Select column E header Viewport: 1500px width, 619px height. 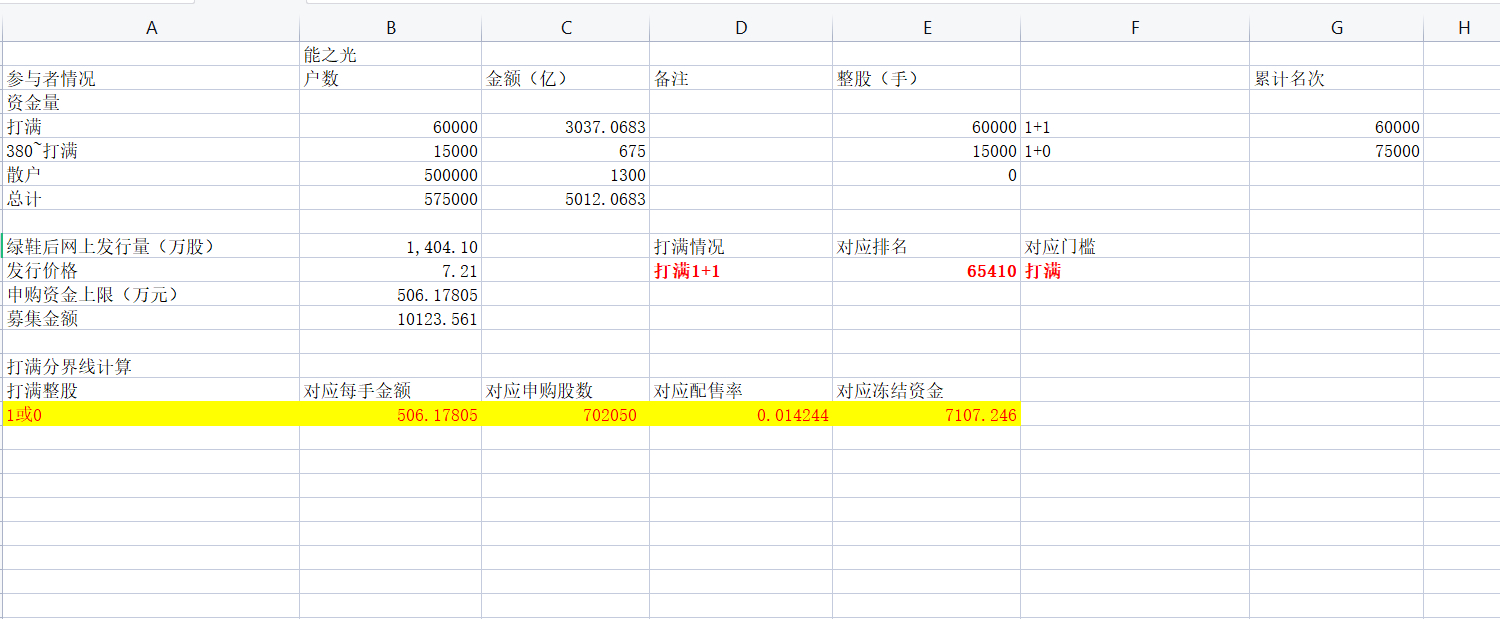[927, 28]
